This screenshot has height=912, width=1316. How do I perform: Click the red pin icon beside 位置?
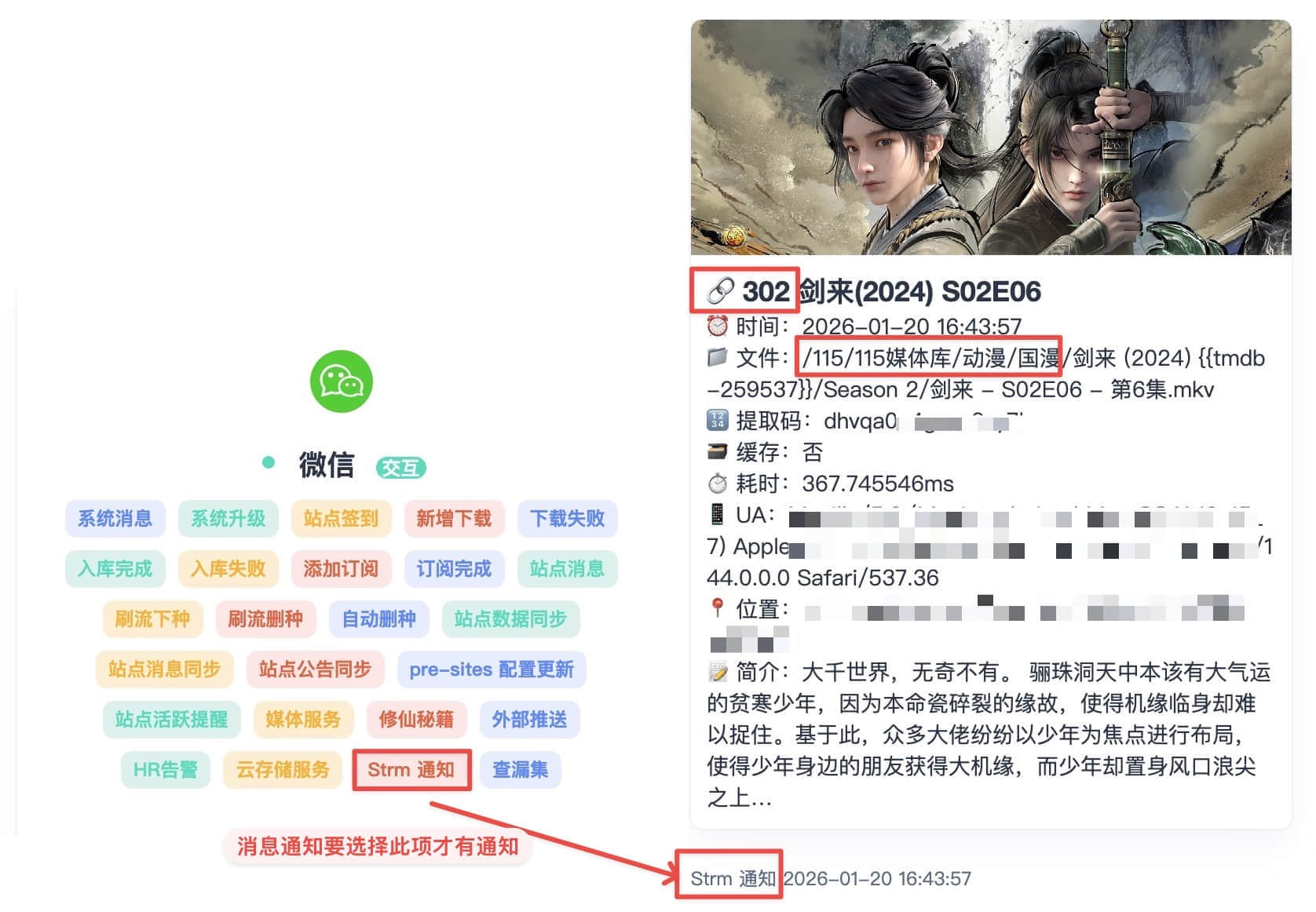(x=717, y=608)
